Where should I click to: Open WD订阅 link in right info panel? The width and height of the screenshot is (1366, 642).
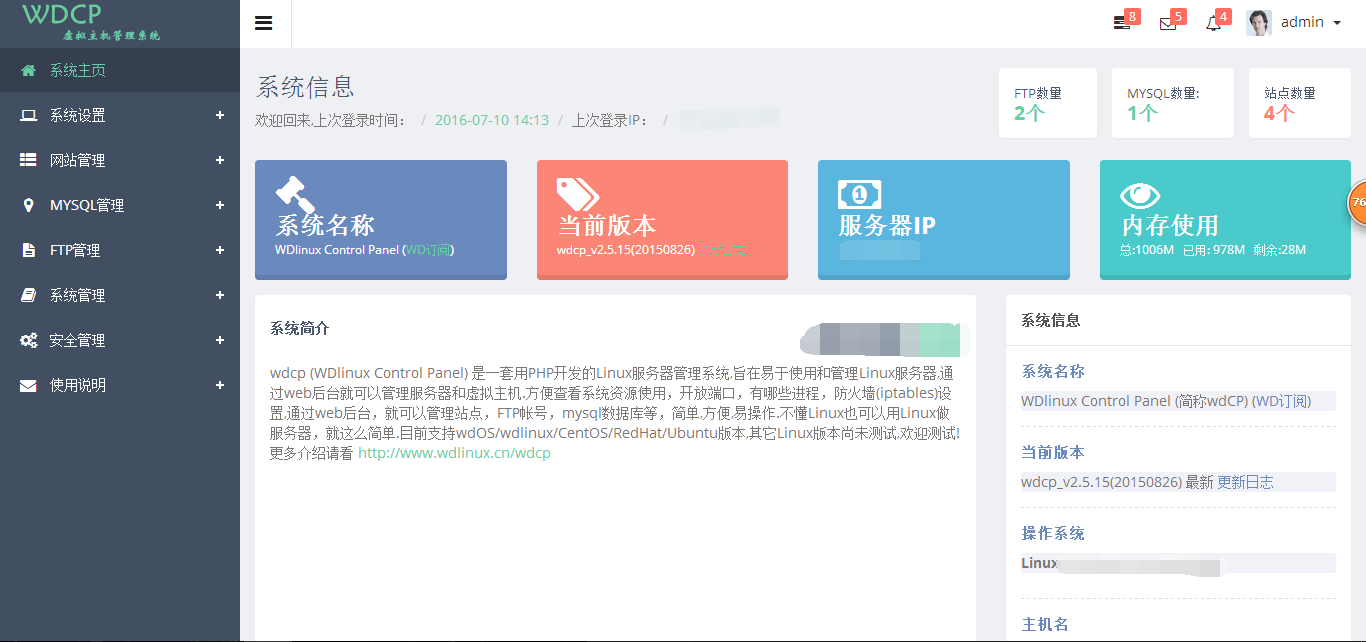point(1281,401)
